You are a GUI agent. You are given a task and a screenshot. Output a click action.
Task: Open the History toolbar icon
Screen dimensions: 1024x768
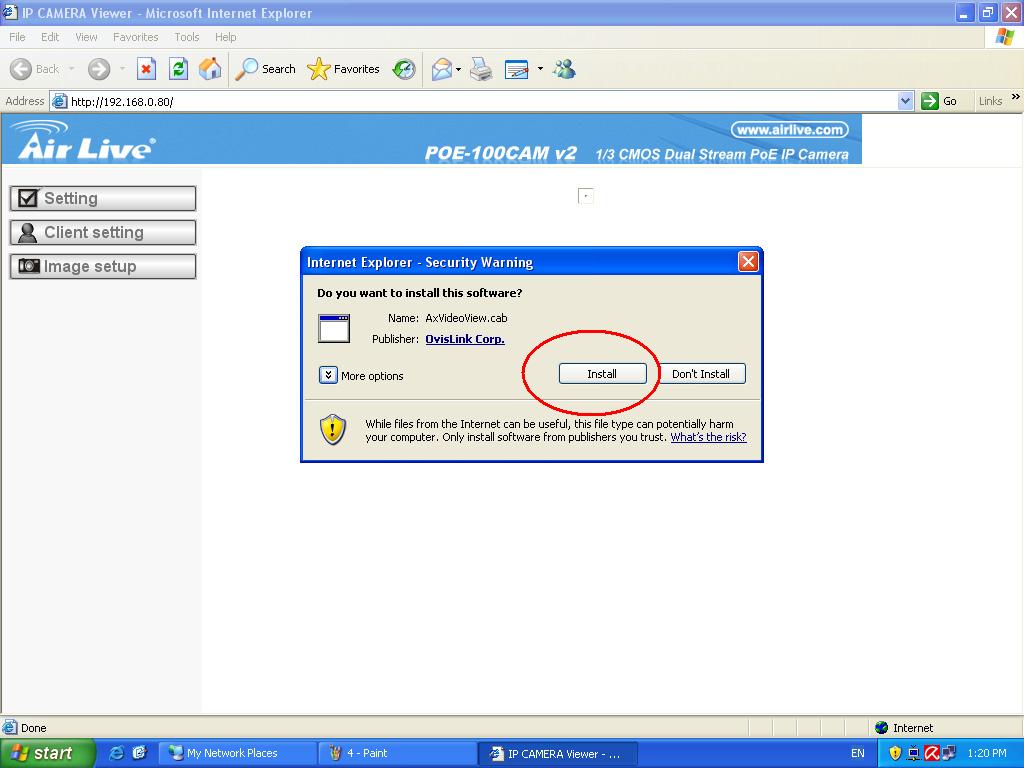[x=404, y=69]
